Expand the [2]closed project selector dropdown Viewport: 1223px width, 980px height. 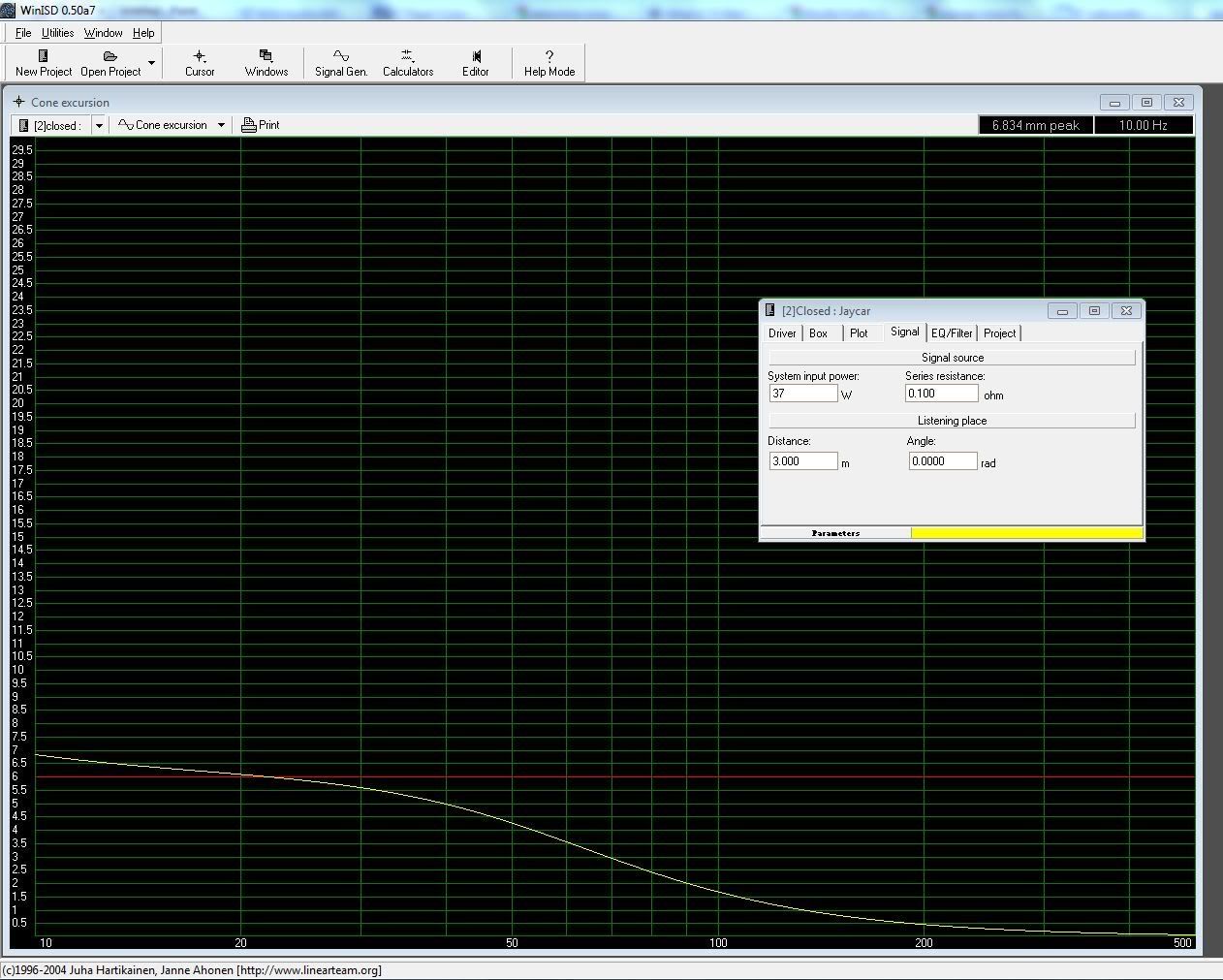tap(99, 125)
